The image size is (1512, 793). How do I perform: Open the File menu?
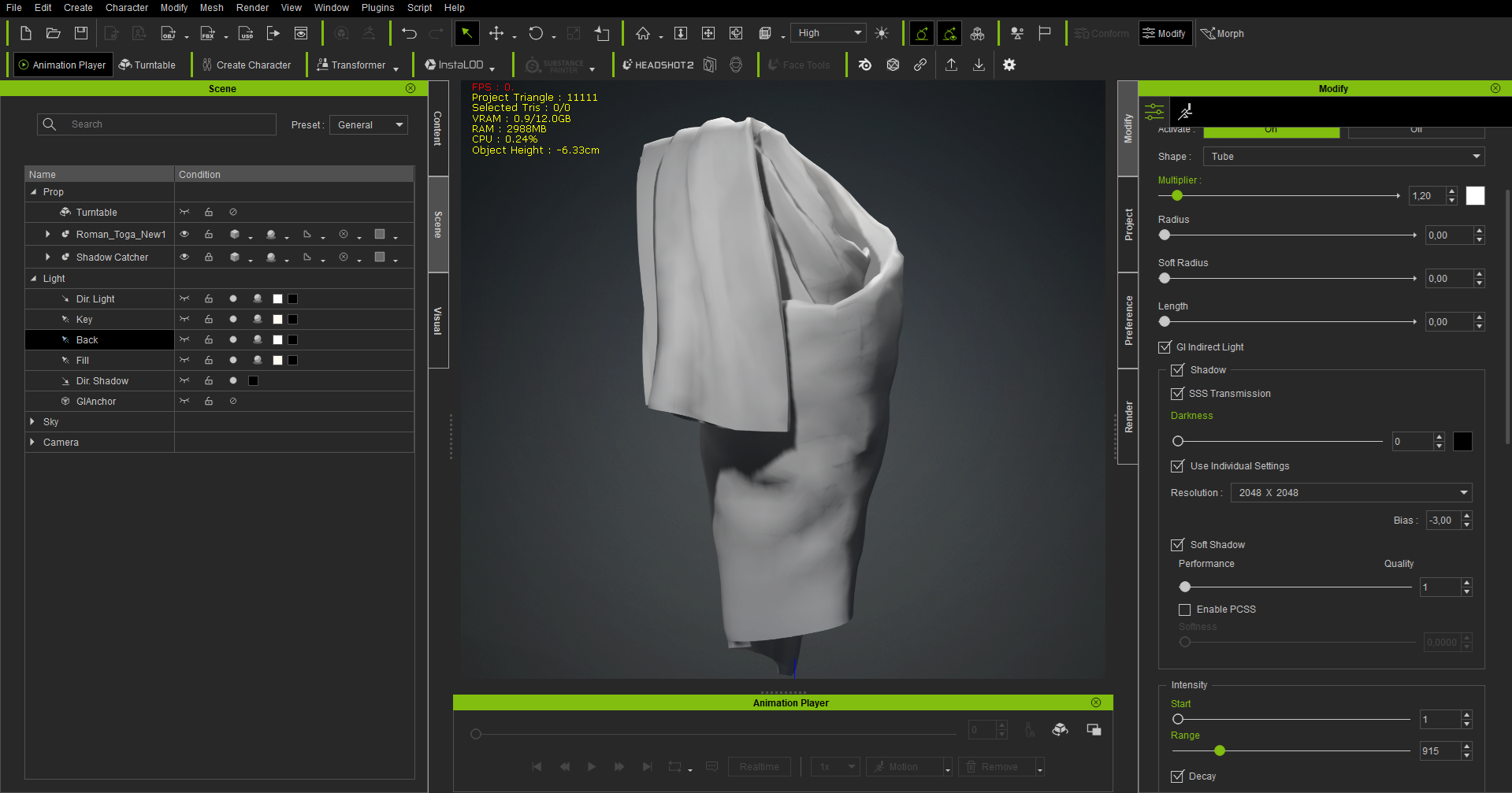(x=14, y=8)
